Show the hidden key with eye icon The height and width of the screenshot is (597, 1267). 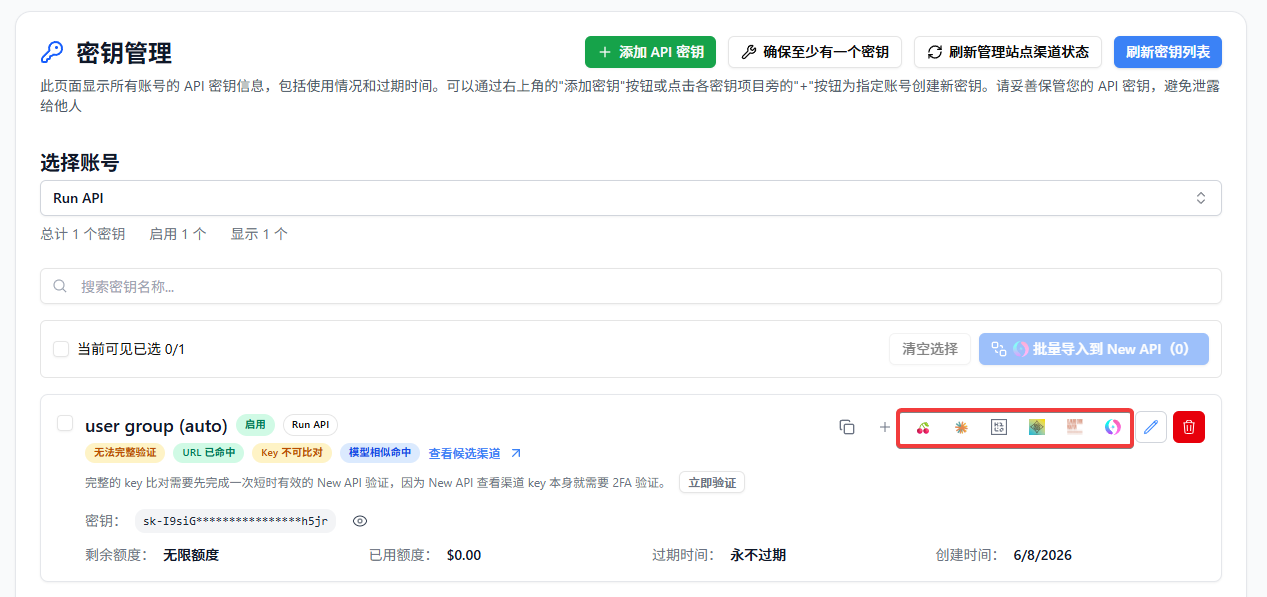pyautogui.click(x=361, y=521)
